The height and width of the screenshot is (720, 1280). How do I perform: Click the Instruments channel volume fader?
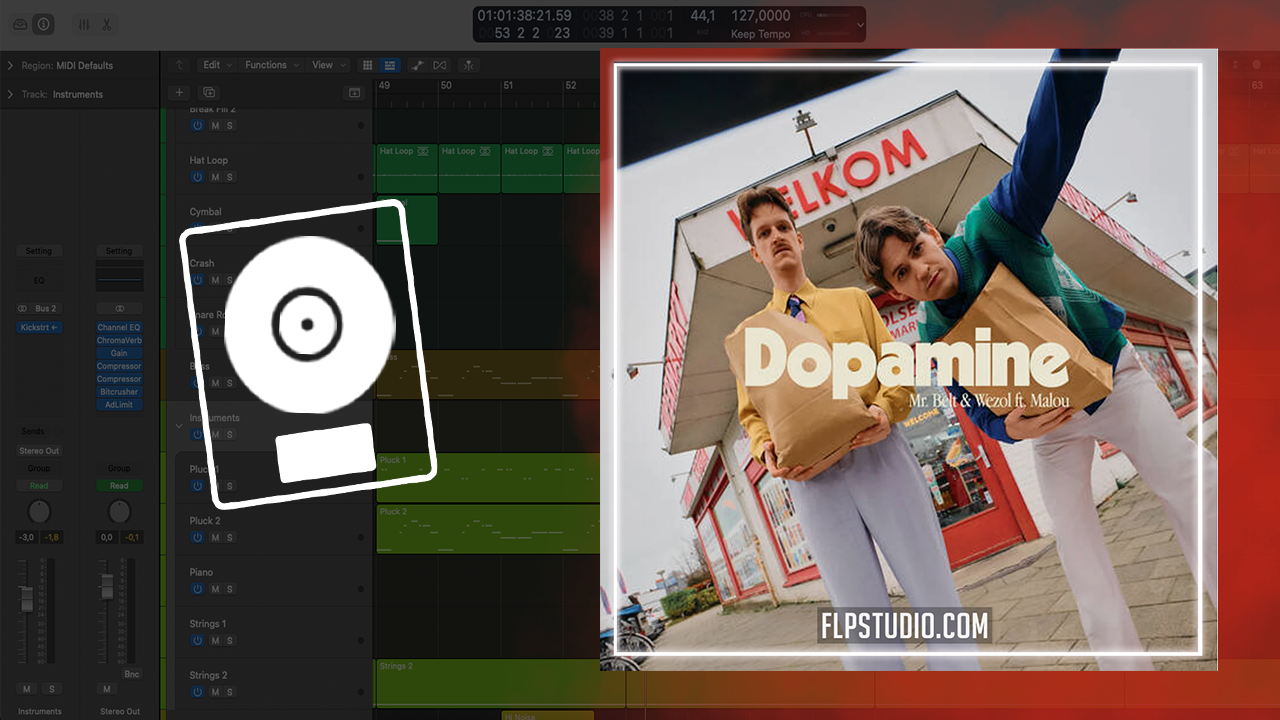point(28,600)
